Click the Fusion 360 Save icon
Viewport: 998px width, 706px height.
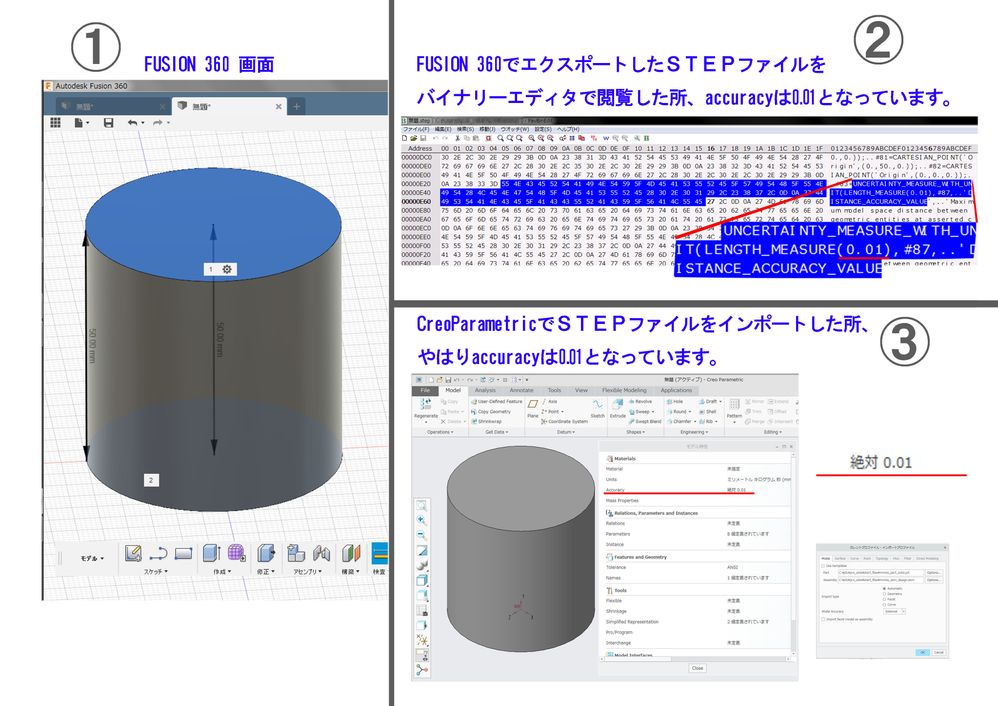[x=108, y=122]
